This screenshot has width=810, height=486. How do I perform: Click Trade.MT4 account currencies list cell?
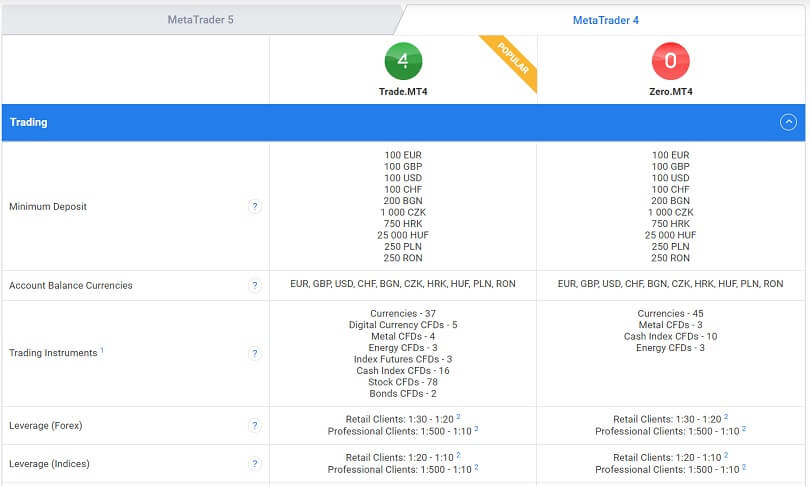tap(403, 284)
